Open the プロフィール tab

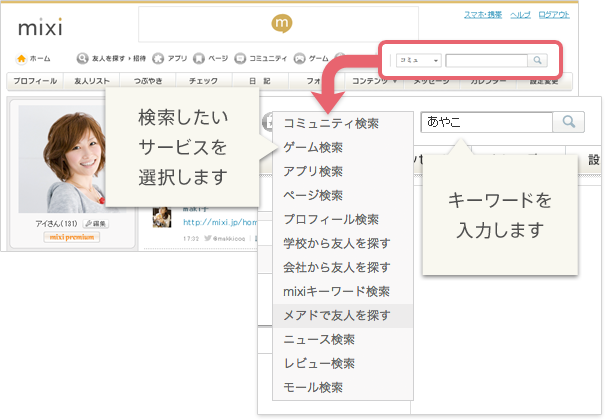(35, 81)
